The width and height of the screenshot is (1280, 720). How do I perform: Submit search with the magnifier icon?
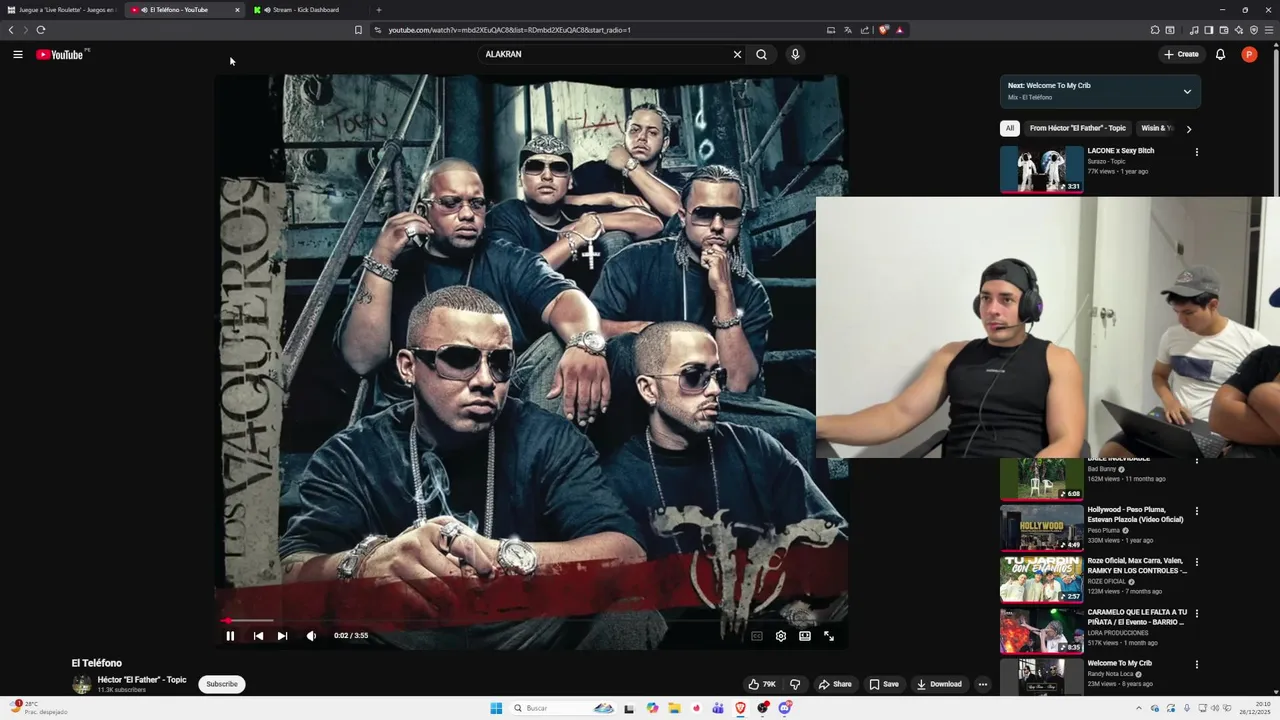pos(761,54)
